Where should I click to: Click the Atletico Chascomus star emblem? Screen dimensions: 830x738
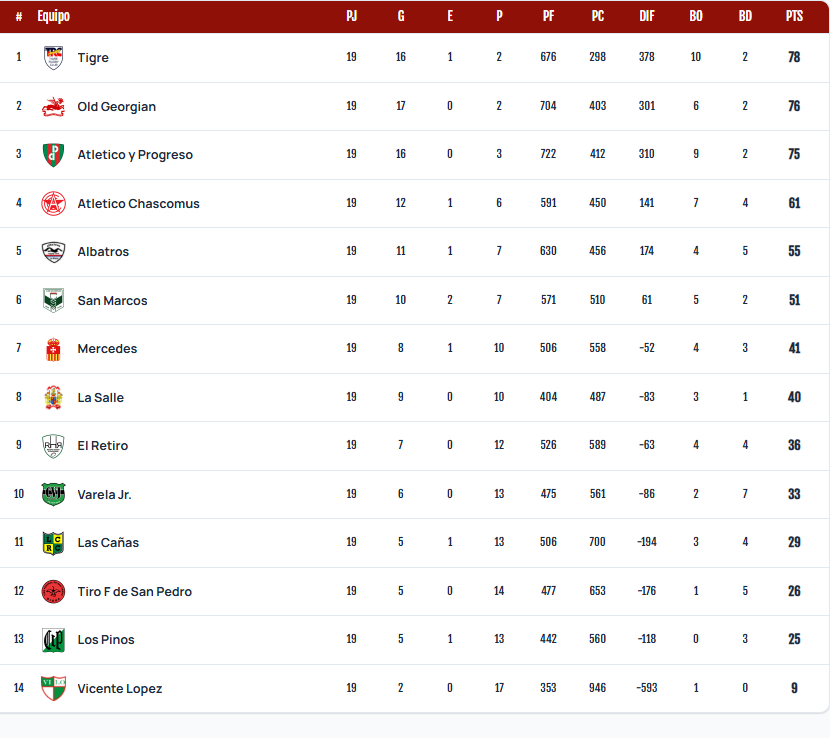(x=53, y=203)
